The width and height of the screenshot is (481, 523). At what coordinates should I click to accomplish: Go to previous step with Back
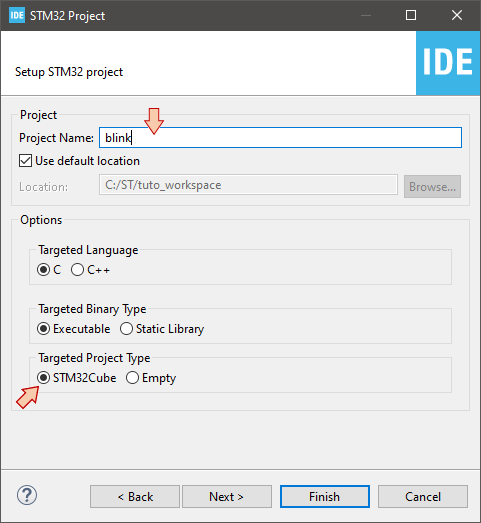click(135, 497)
